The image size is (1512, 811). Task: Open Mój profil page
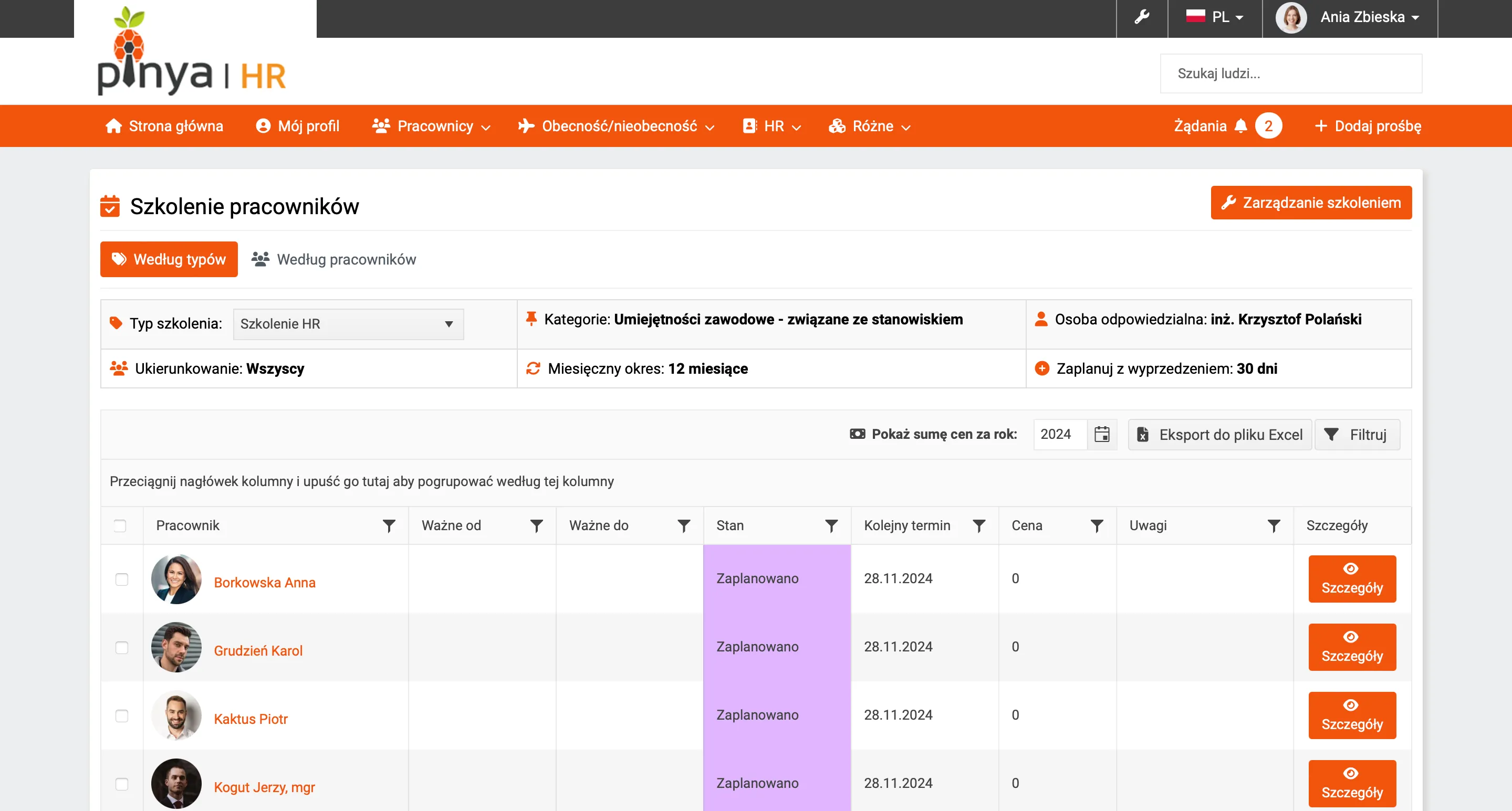298,126
